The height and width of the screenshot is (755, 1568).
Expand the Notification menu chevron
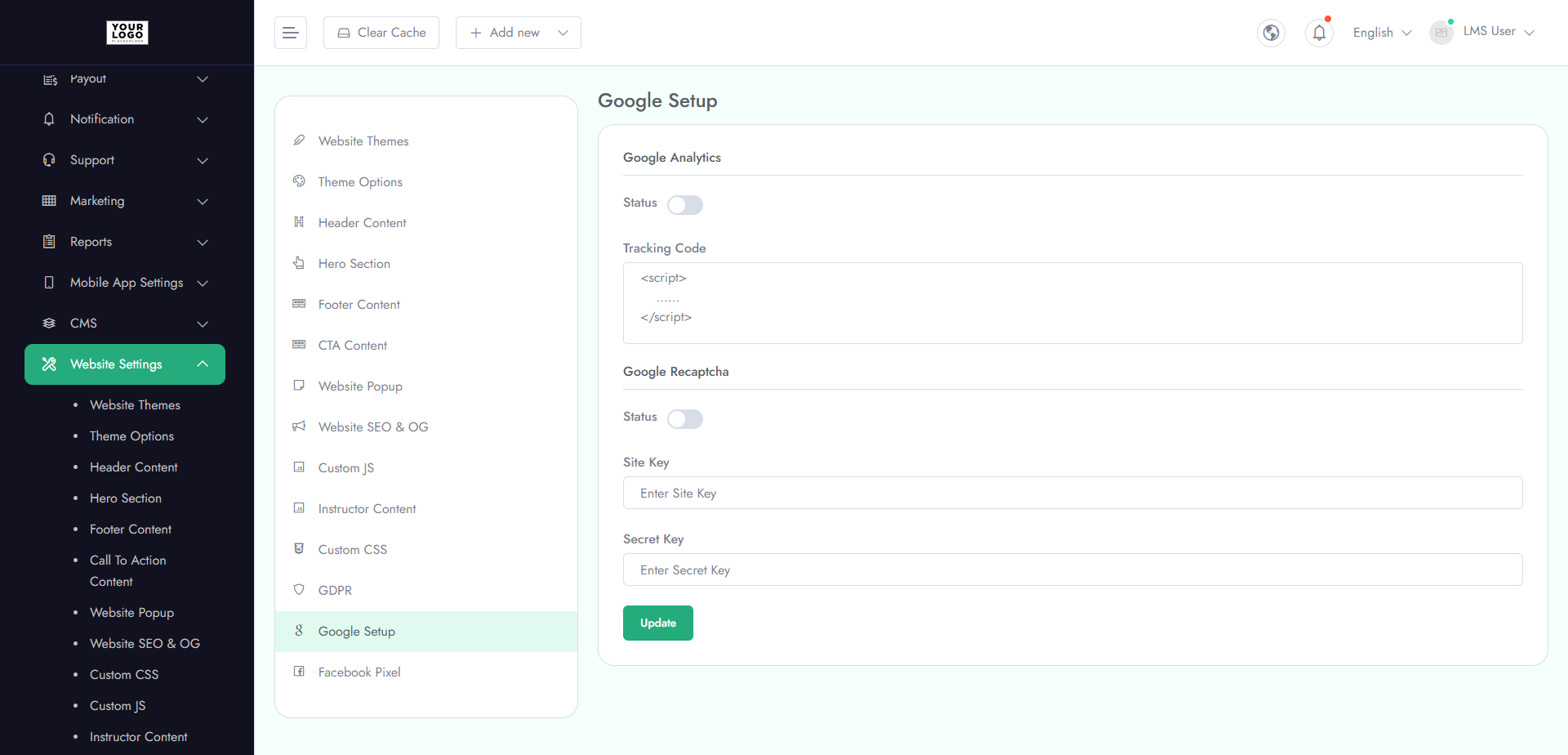coord(203,120)
